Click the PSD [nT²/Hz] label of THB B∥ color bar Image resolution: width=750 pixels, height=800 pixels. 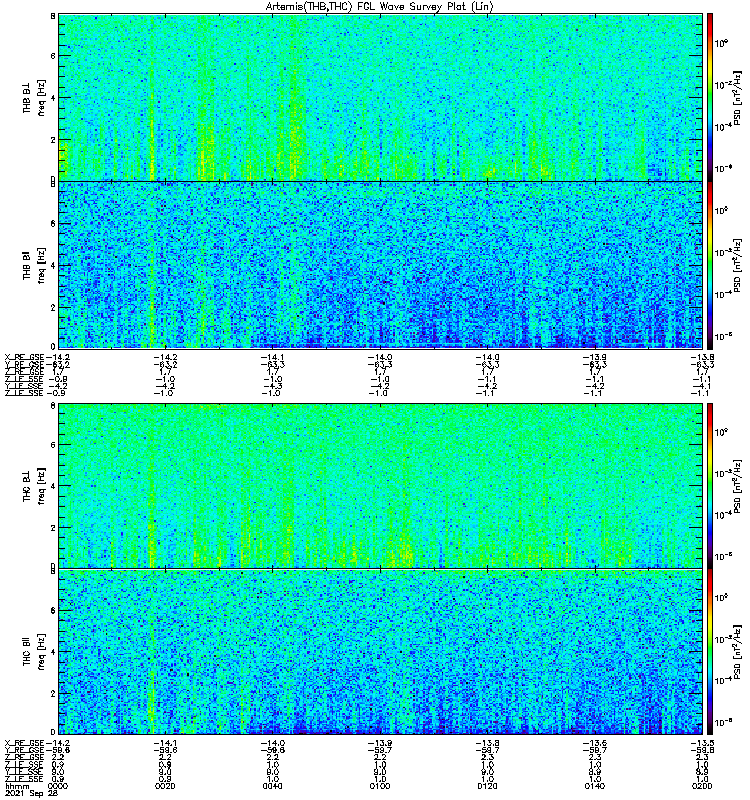point(737,265)
